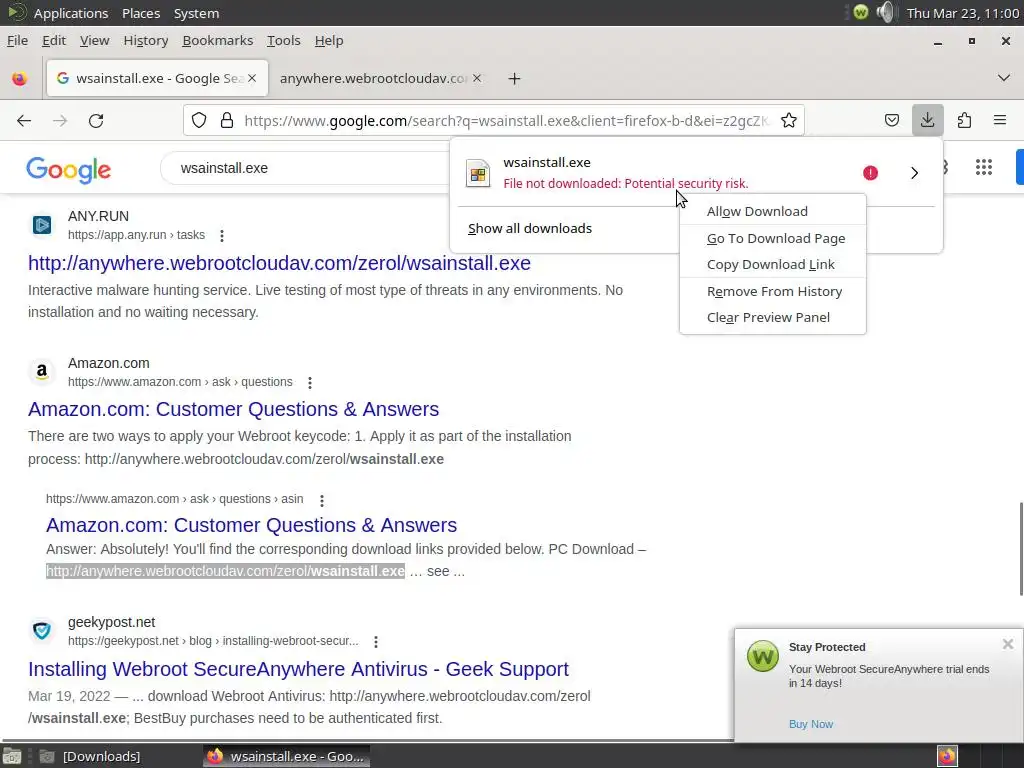Open ANY.RUN result more options dots

(x=222, y=236)
